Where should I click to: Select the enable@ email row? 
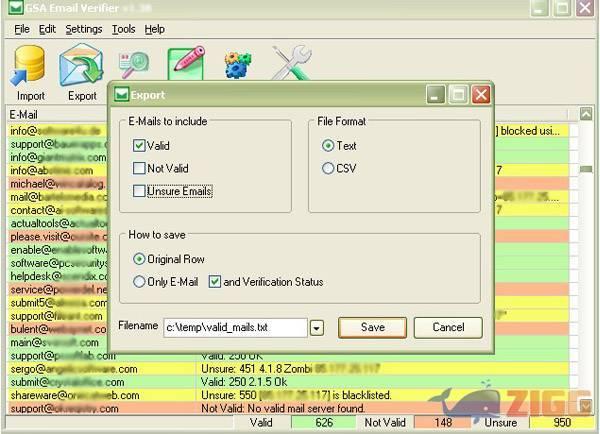point(57,250)
